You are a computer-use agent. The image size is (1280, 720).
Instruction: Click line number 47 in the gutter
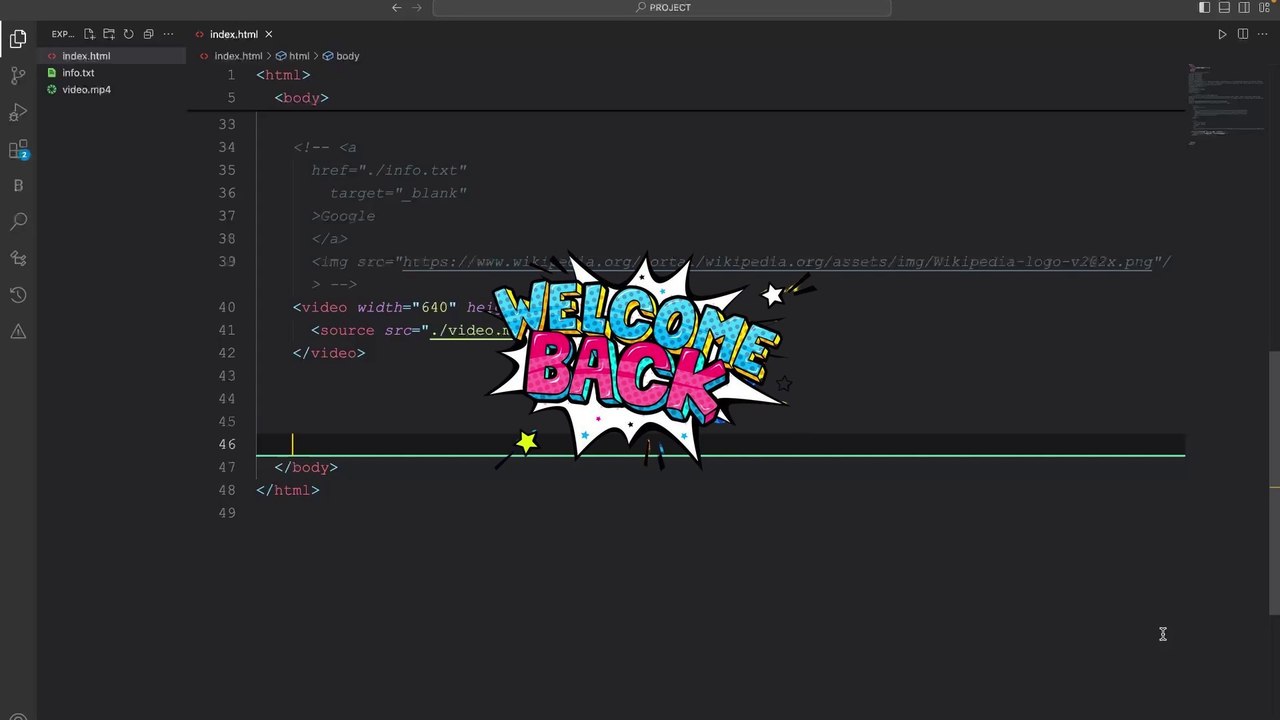(227, 468)
